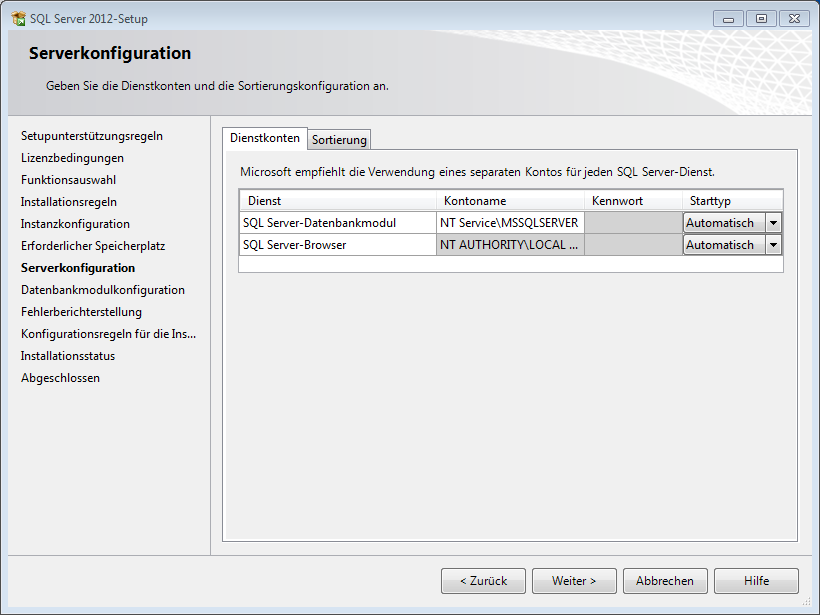Viewport: 820px width, 615px height.
Task: Click the Kontoname column header
Action: [510, 201]
